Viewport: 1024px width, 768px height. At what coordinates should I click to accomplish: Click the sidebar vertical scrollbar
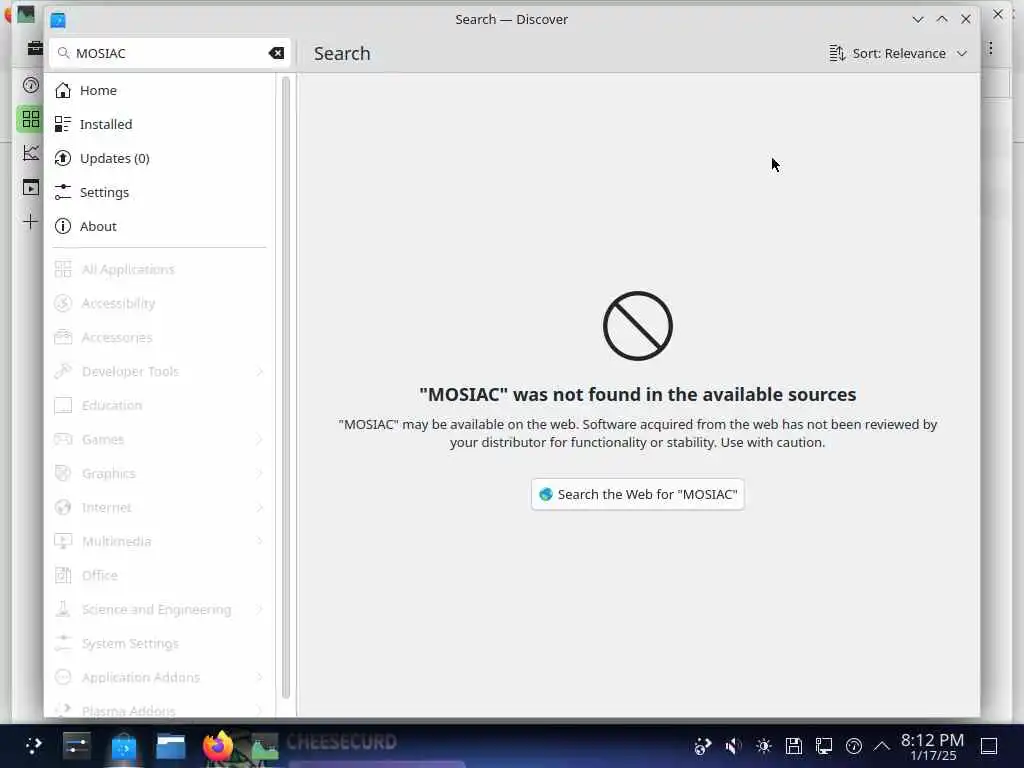click(285, 388)
